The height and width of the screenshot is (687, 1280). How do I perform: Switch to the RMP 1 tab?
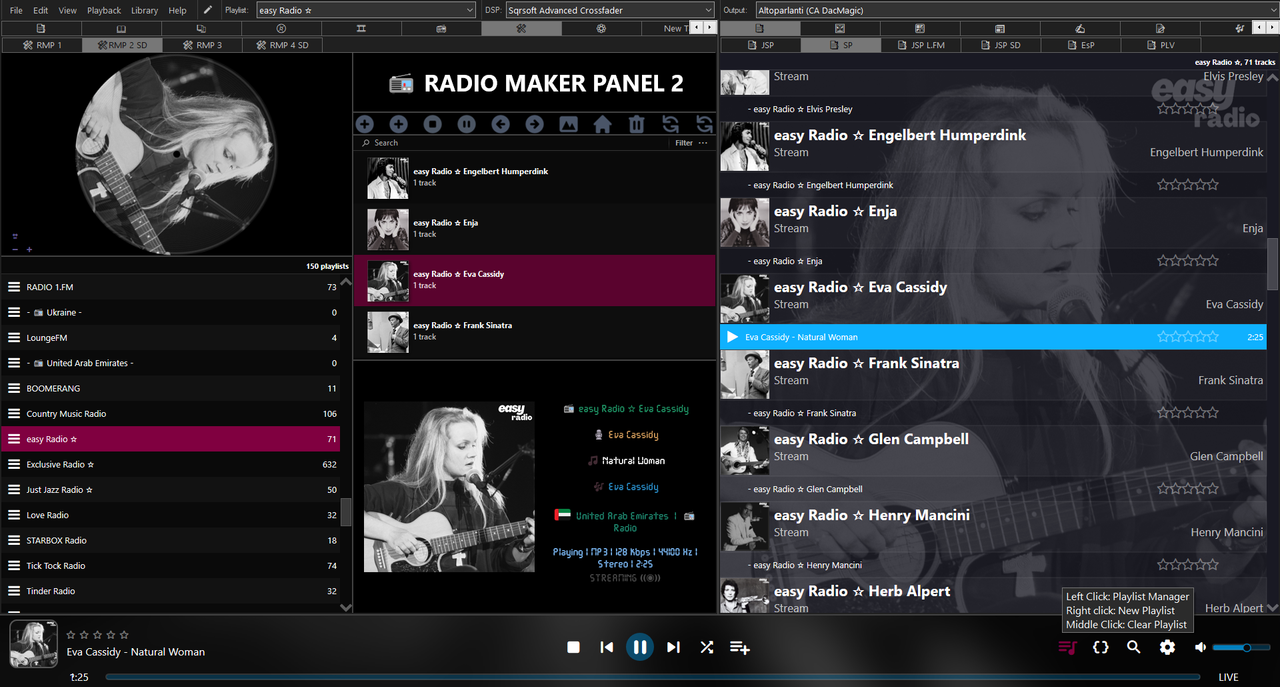[40, 45]
